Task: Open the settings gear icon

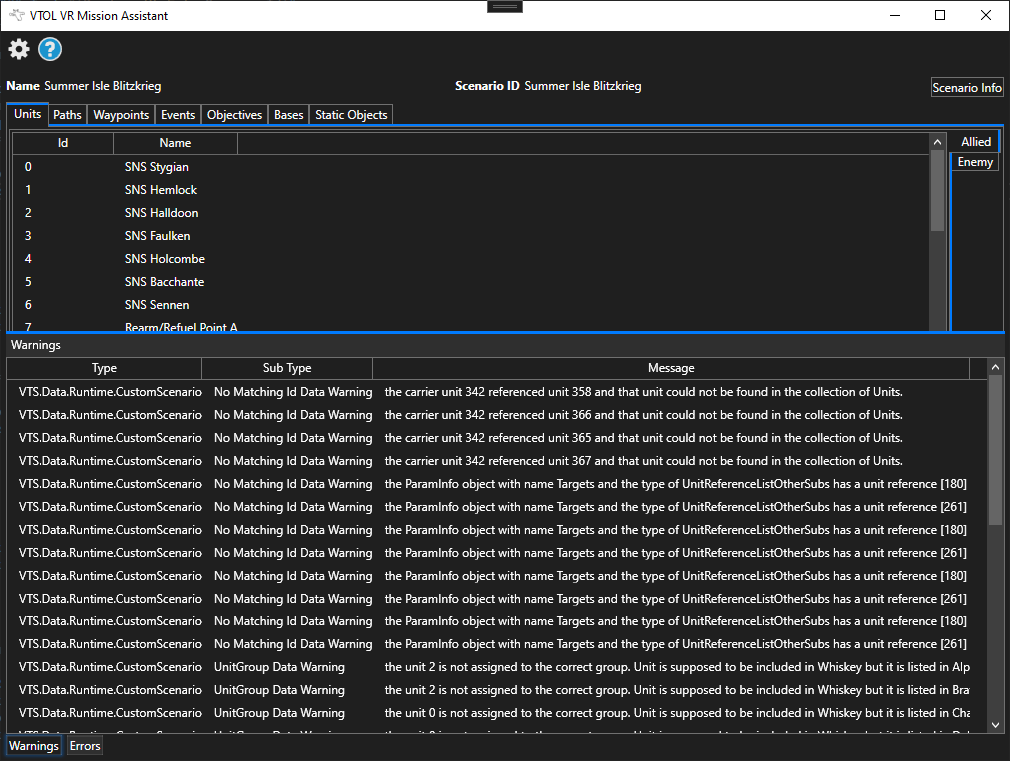Action: point(18,49)
